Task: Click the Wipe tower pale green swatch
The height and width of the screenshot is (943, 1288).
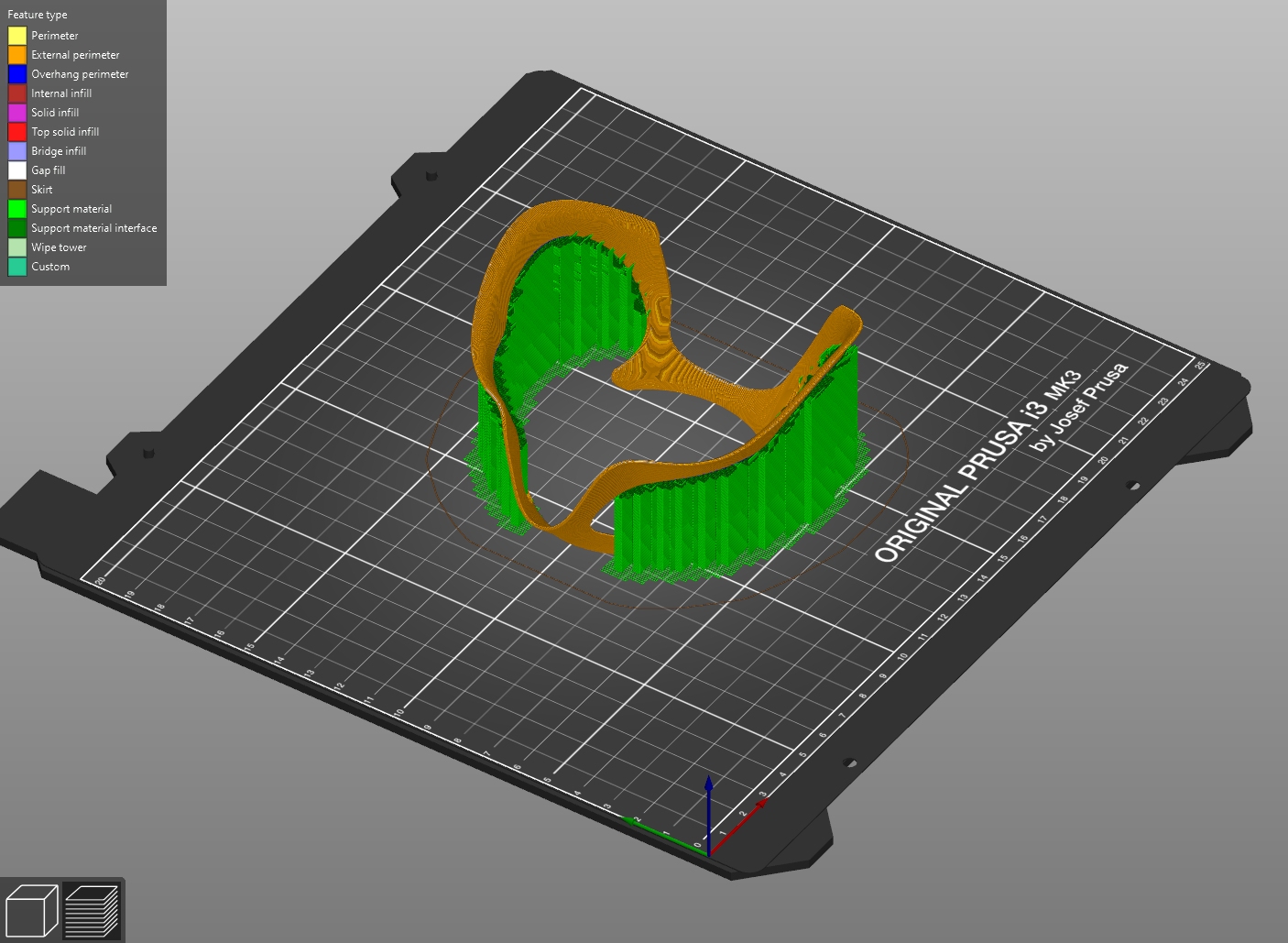Action: 17,247
